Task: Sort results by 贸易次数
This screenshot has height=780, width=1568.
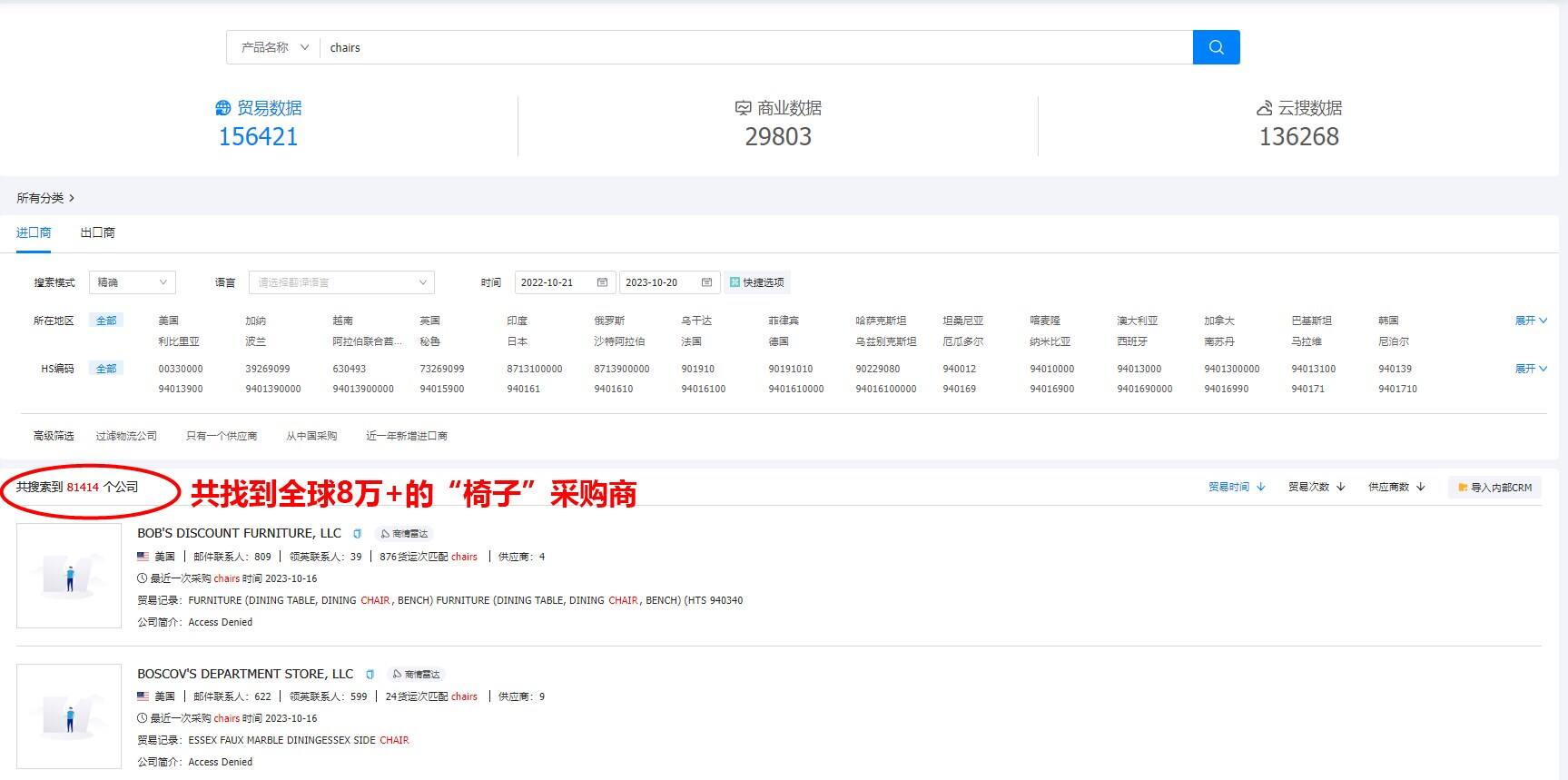Action: (x=1317, y=488)
